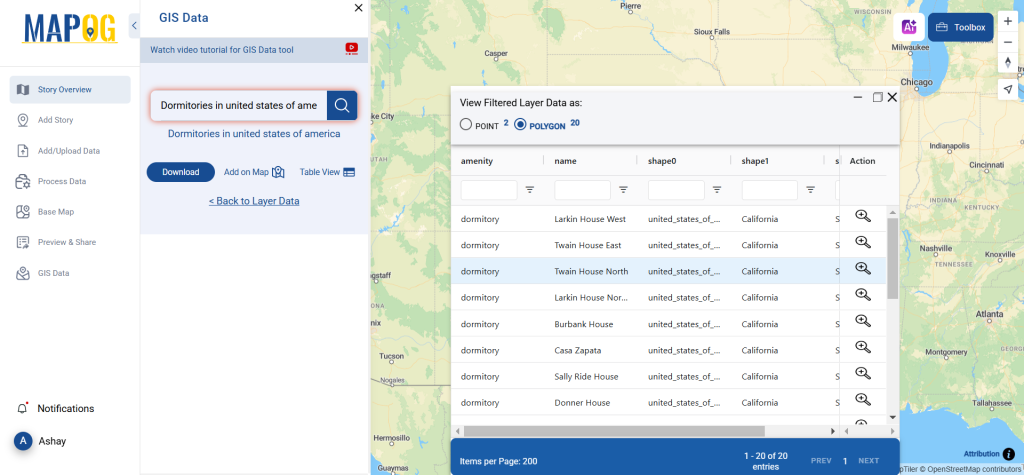Zoom to Burbank House feature
Viewport: 1024px width, 475px height.
[x=862, y=321]
